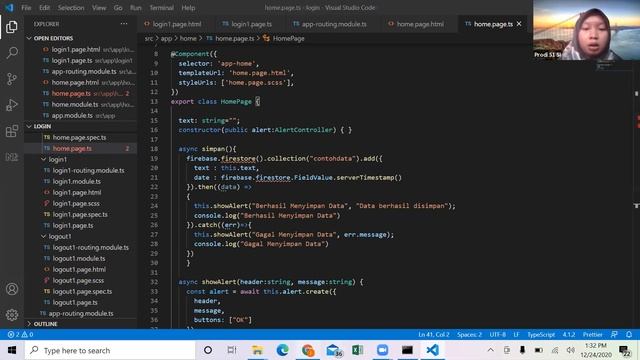Image resolution: width=640 pixels, height=360 pixels.
Task: Click the feedback icon in status bar
Action: pos(614,334)
